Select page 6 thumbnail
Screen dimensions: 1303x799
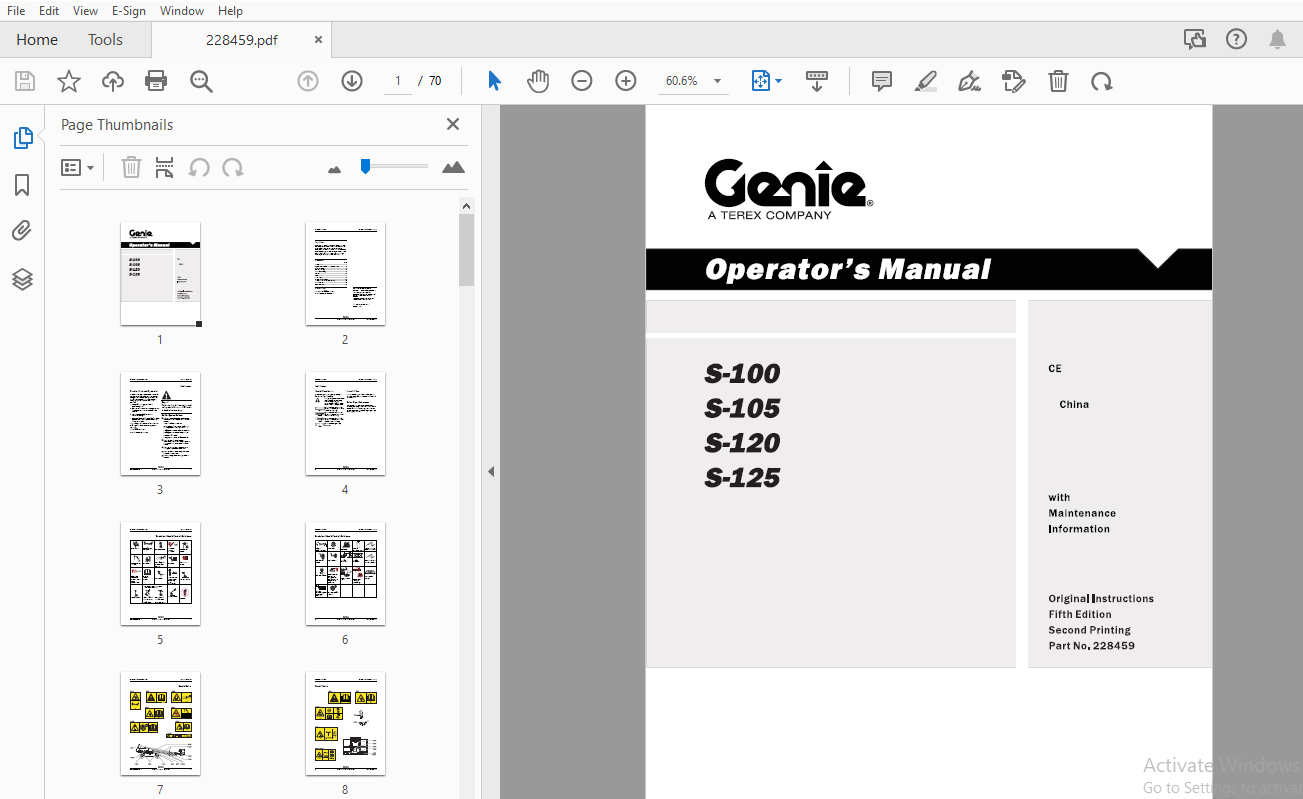[x=345, y=573]
